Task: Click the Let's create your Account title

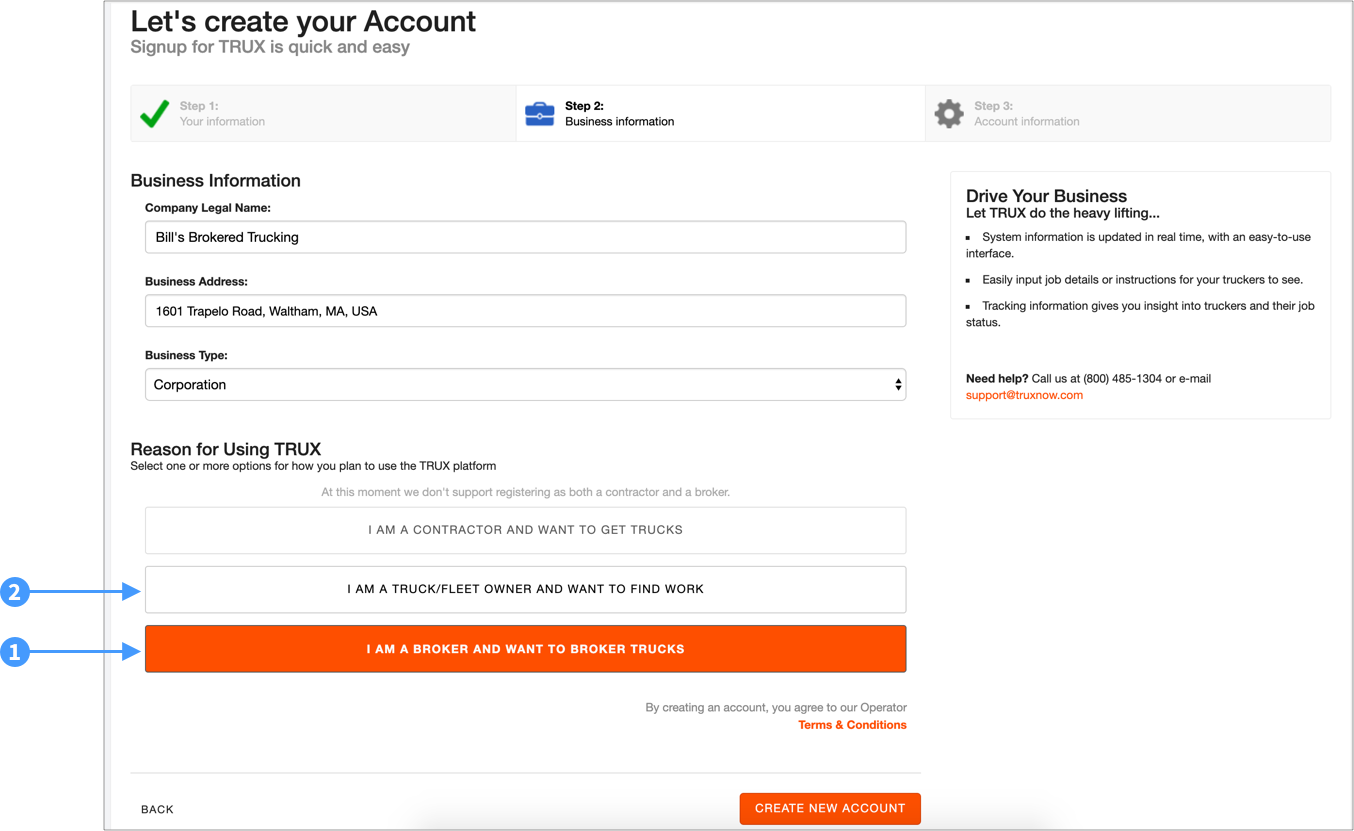Action: (303, 21)
